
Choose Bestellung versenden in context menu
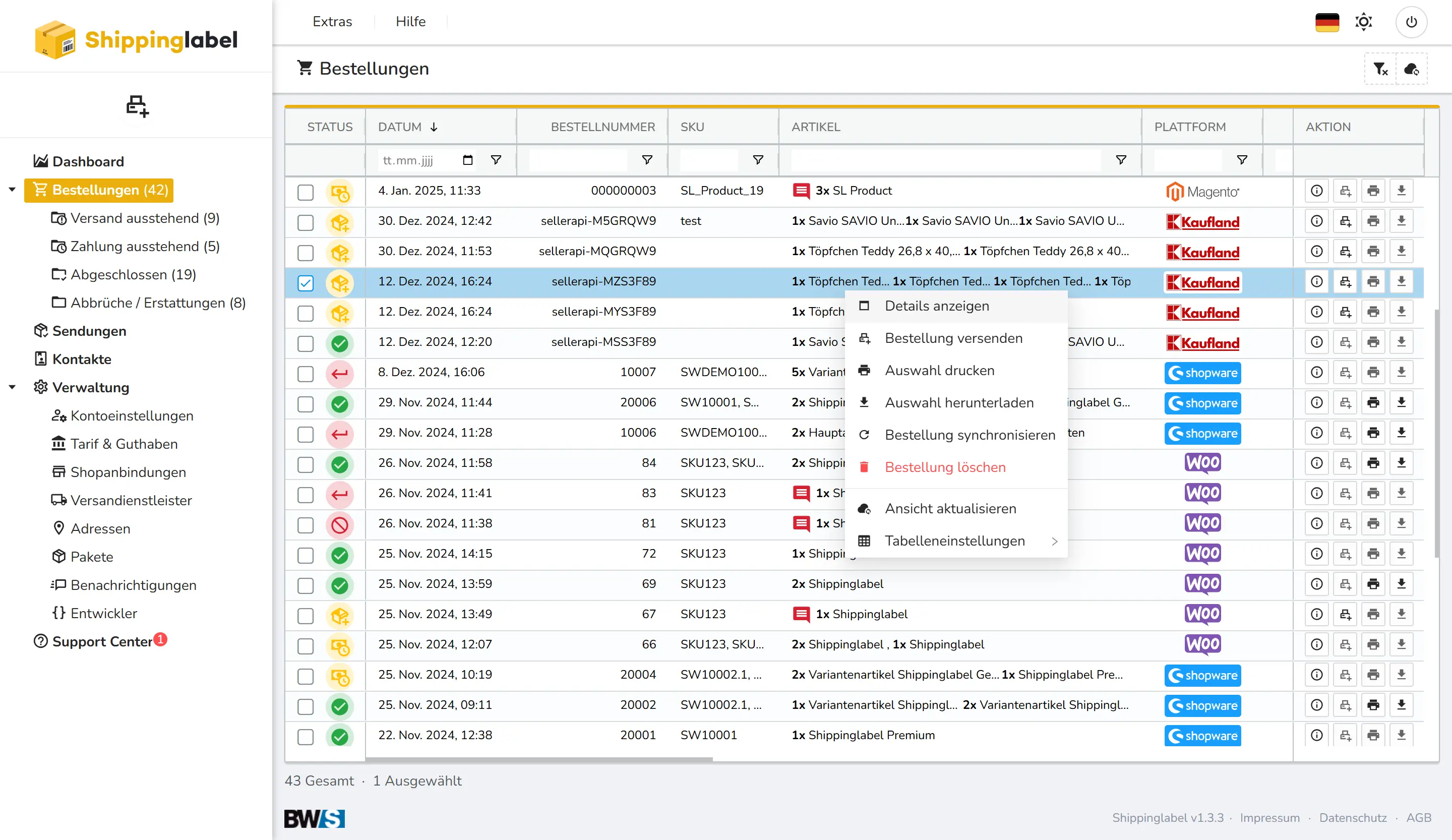pyautogui.click(x=953, y=338)
